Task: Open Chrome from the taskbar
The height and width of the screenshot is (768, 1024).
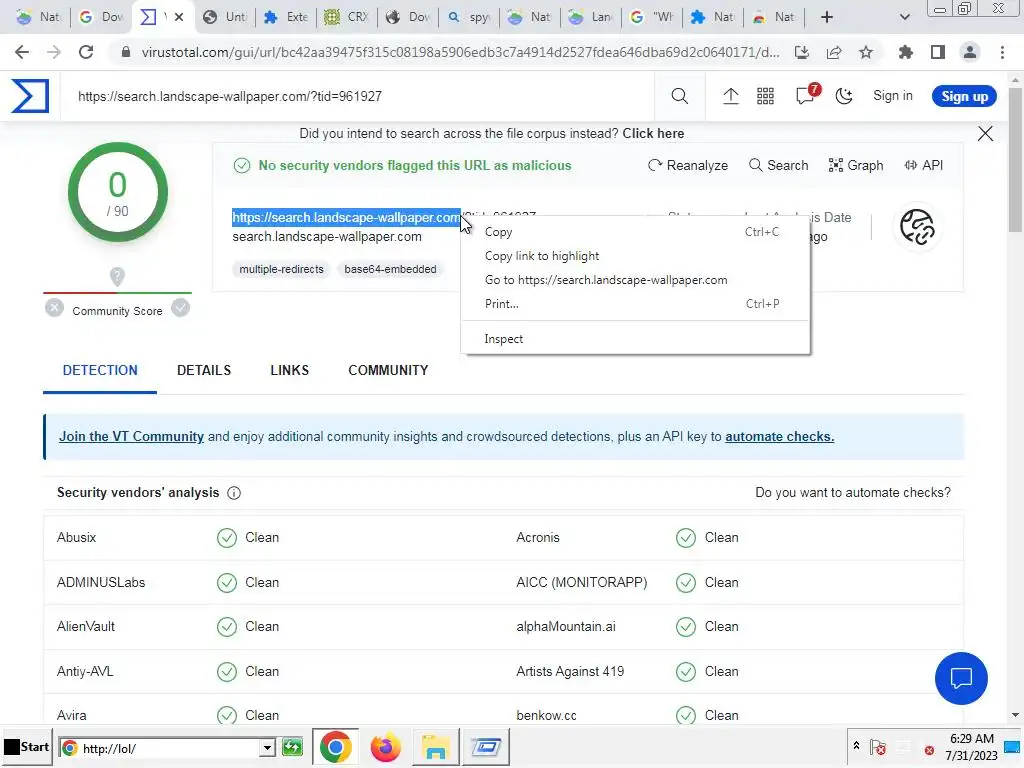Action: click(335, 747)
